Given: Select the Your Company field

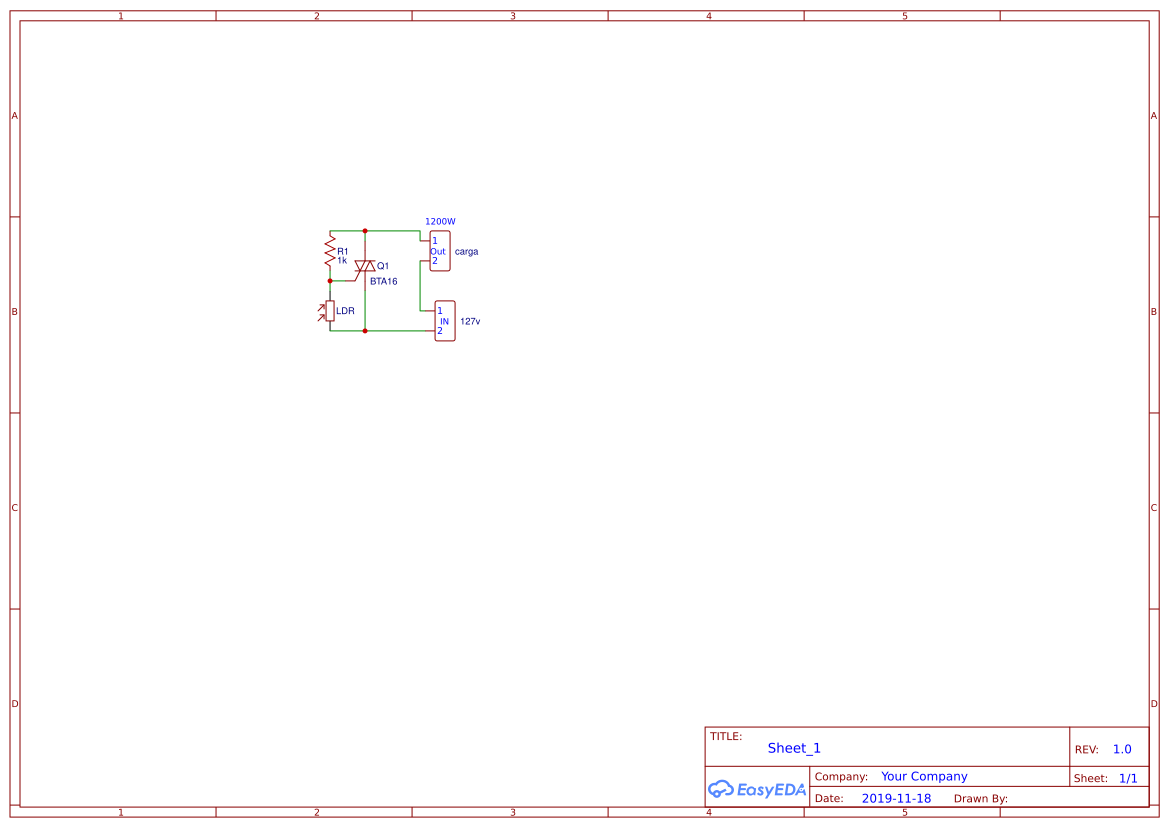Looking at the screenshot, I should tap(923, 776).
